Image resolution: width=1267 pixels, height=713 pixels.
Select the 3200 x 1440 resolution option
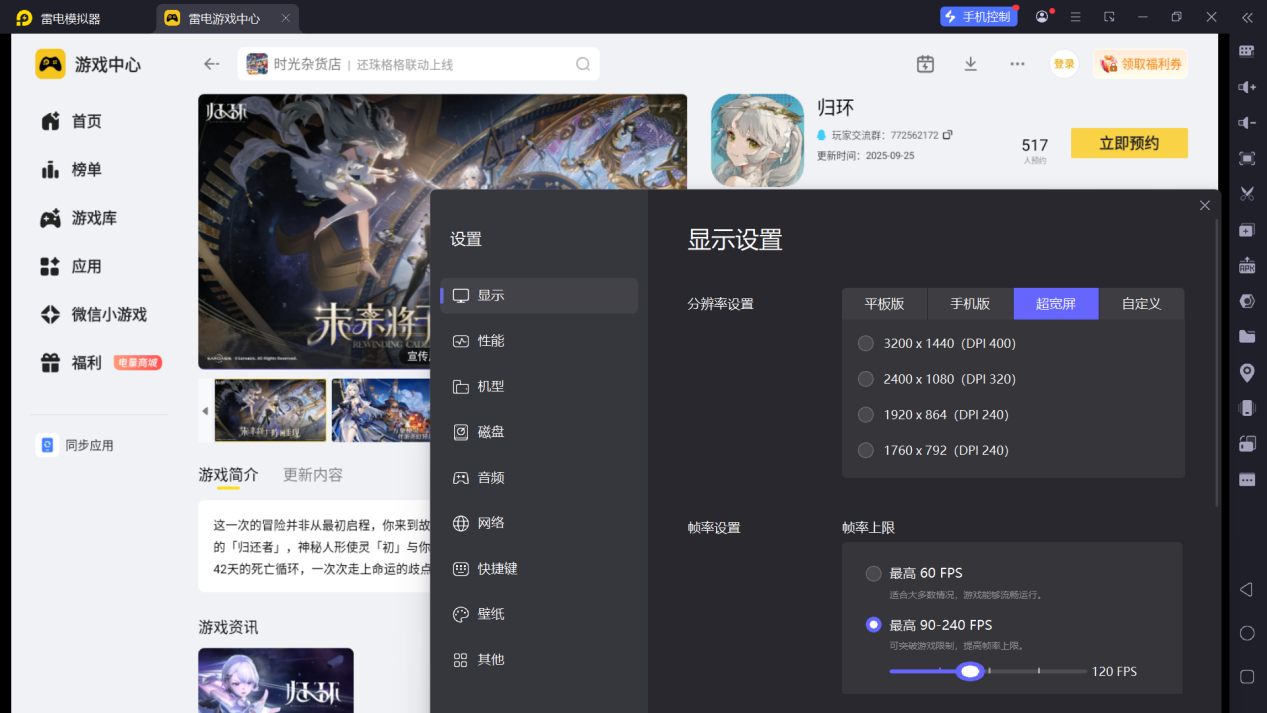point(865,343)
